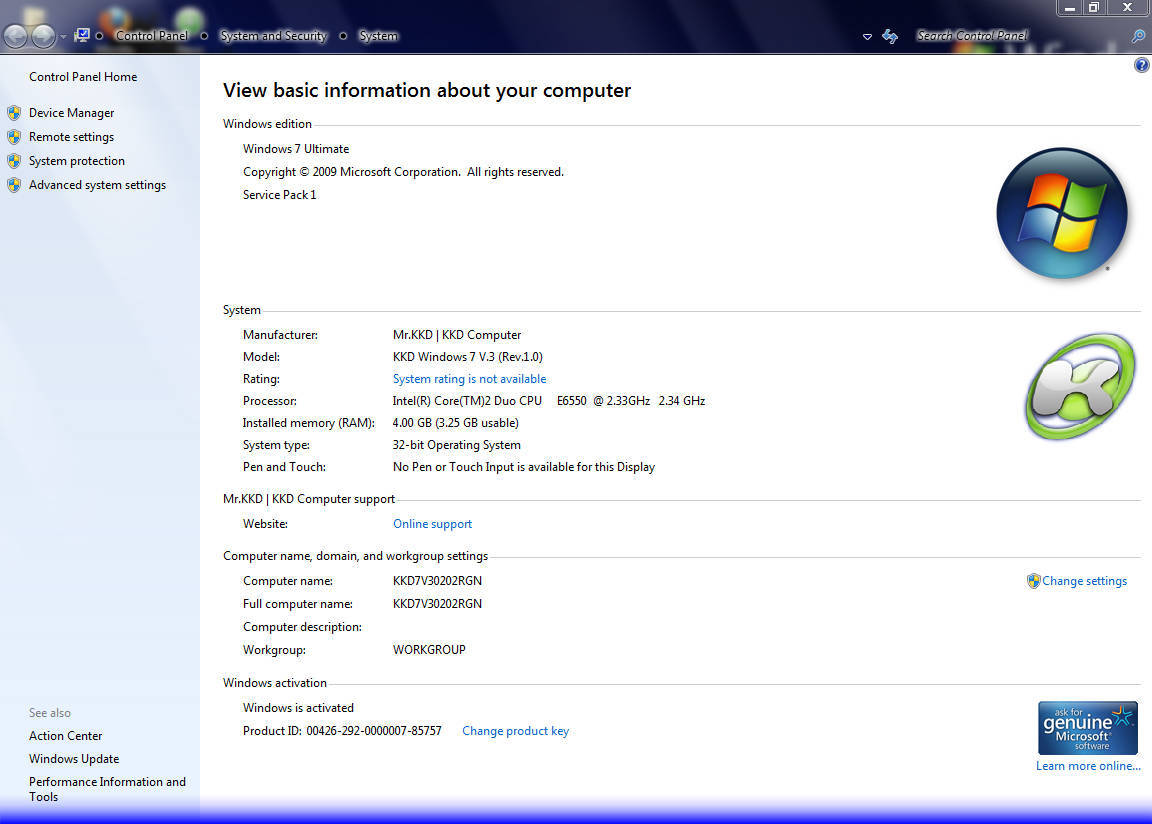Click Change product key link
1152x824 pixels.
[x=515, y=731]
